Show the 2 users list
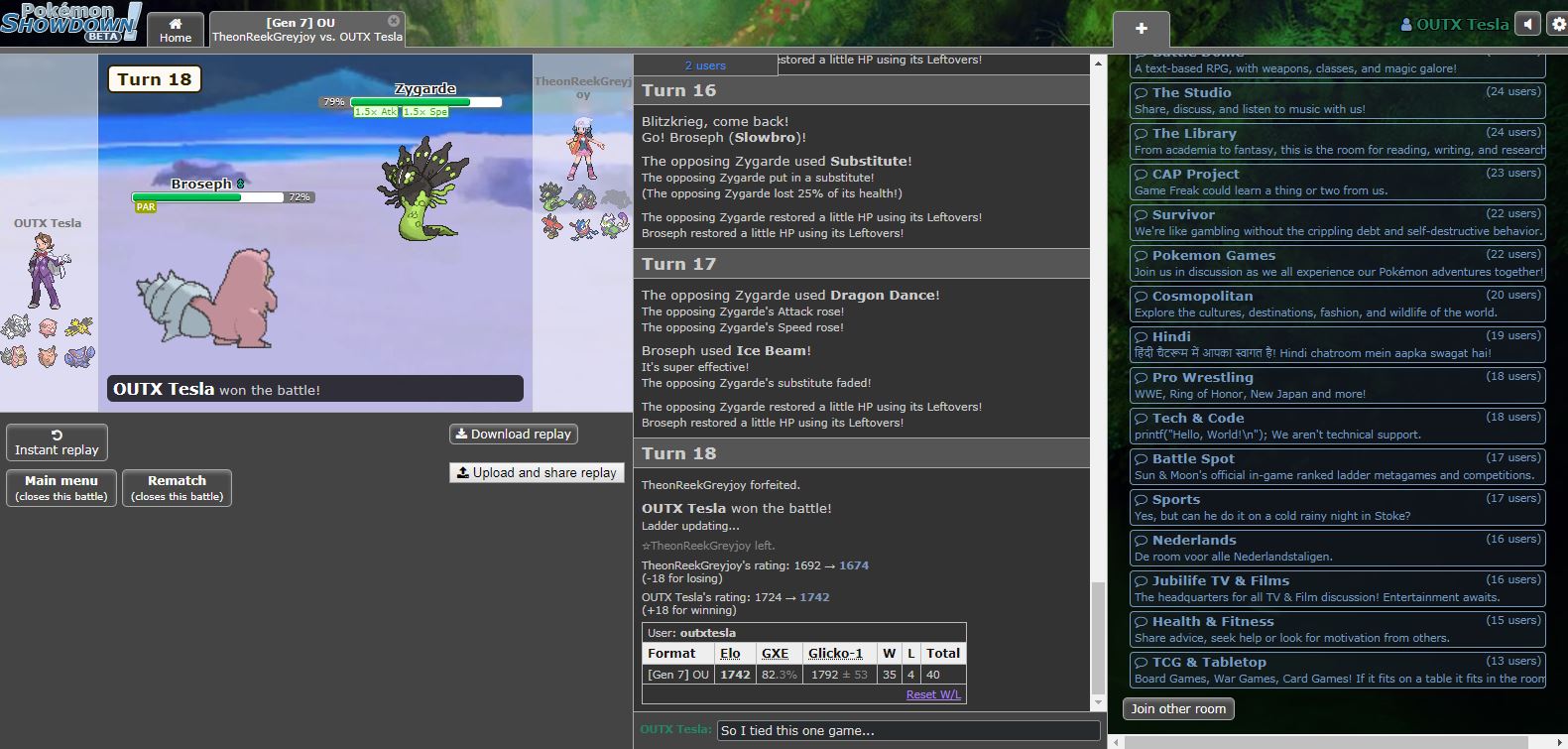Viewport: 1568px width, 749px height. [x=705, y=65]
